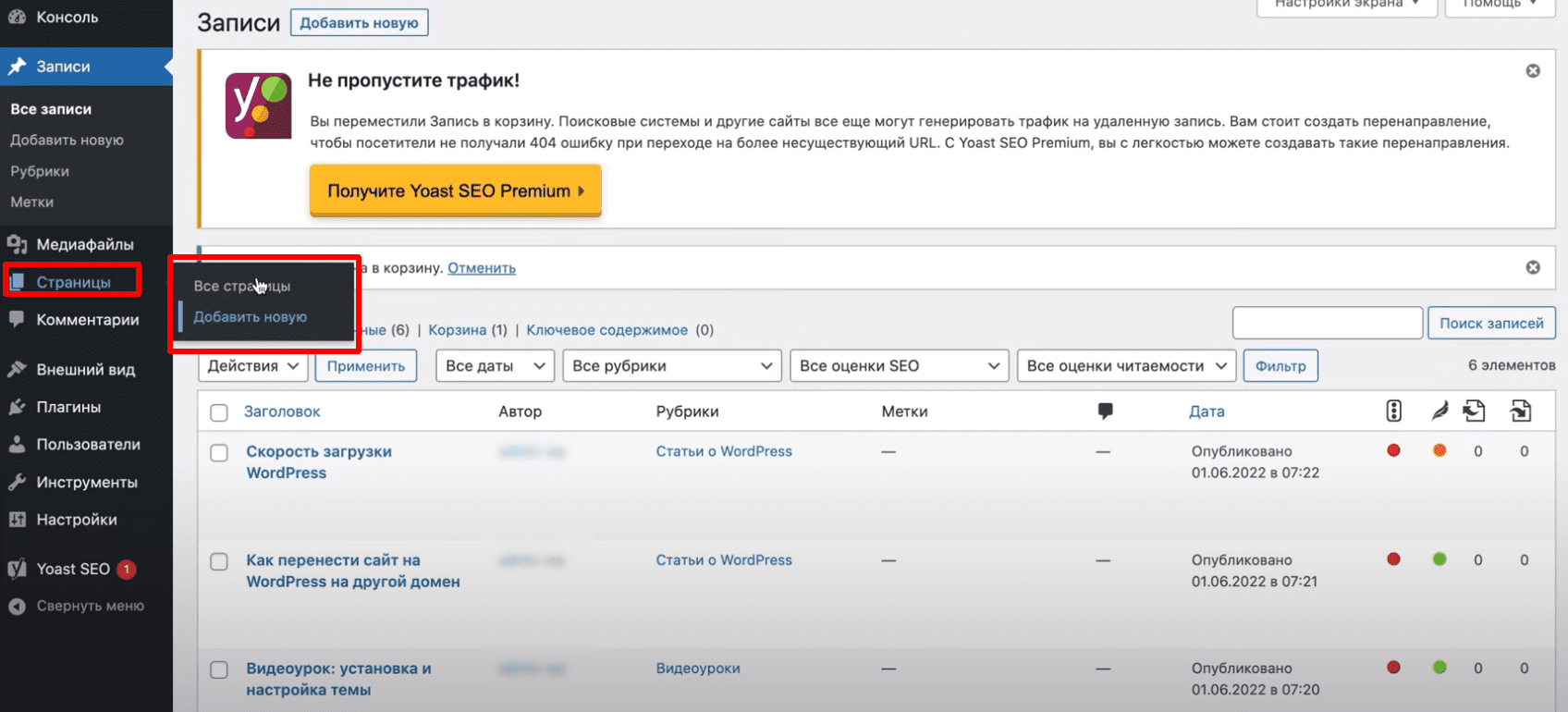Click the SEO score column icon

(1393, 411)
